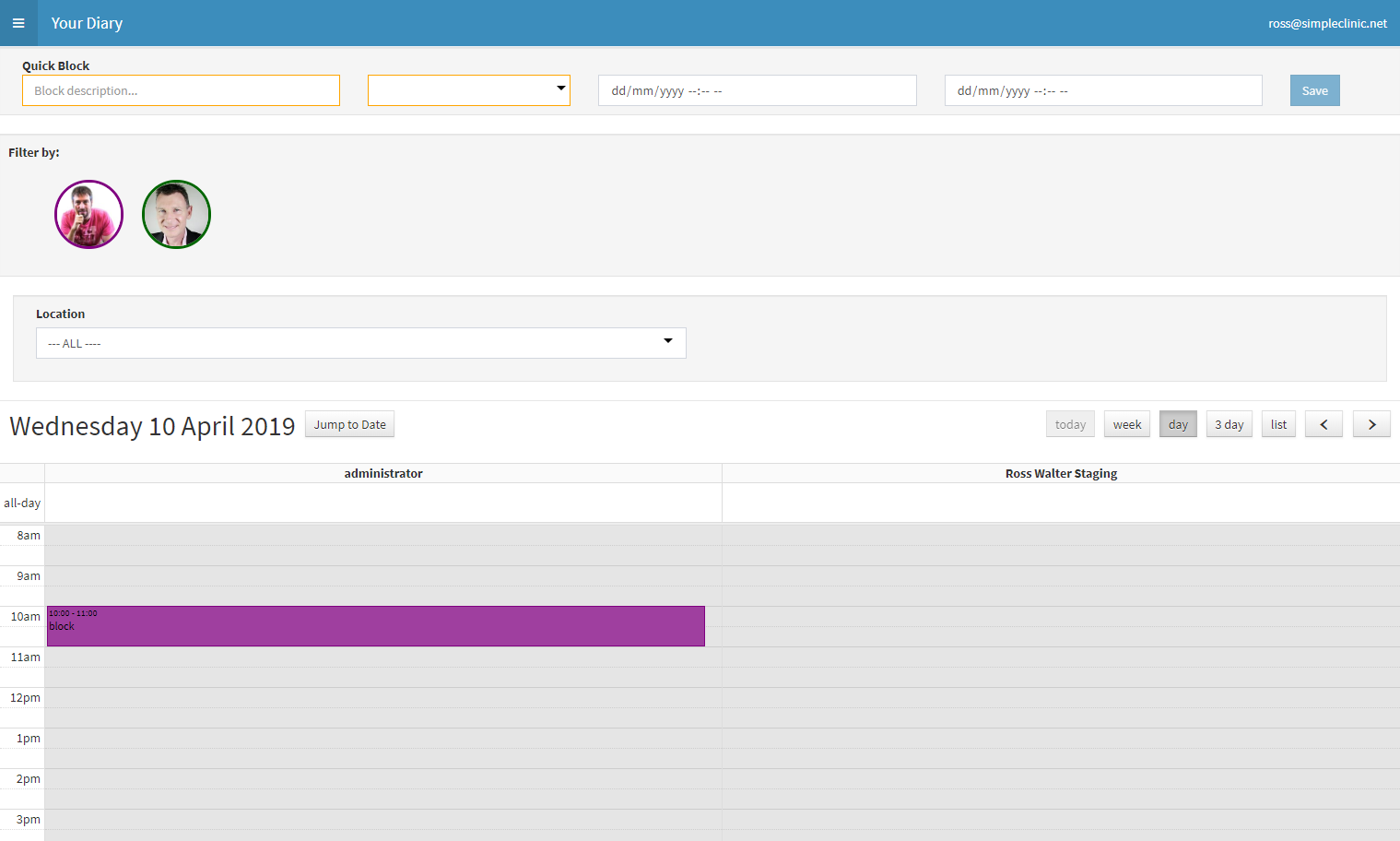Open the Location dropdown arrow

pos(667,341)
